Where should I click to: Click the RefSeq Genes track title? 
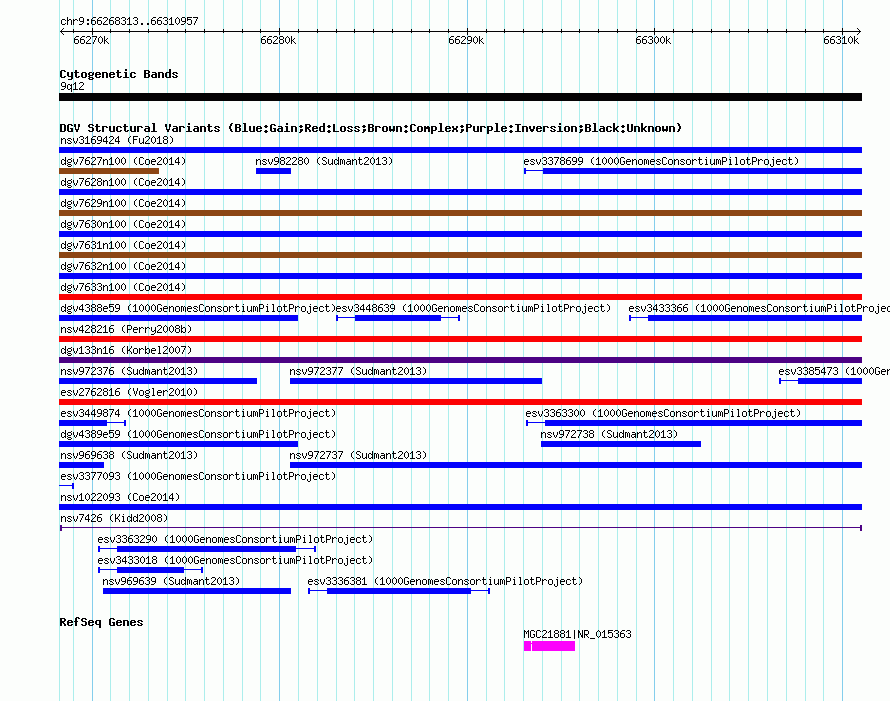[101, 622]
